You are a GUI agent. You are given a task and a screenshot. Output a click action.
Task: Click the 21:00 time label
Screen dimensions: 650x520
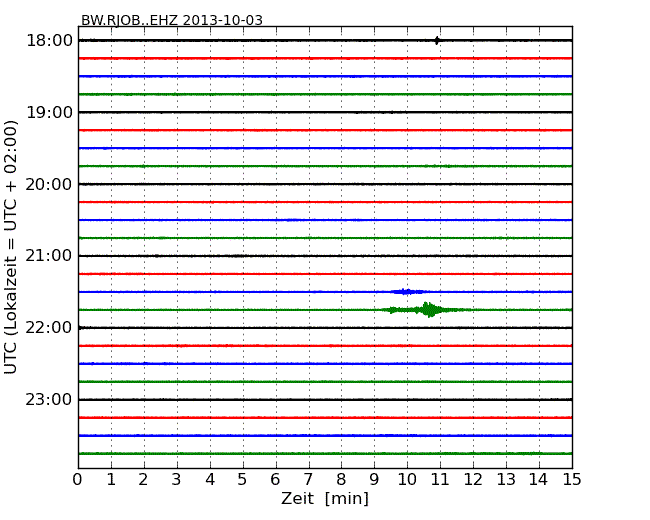49,256
